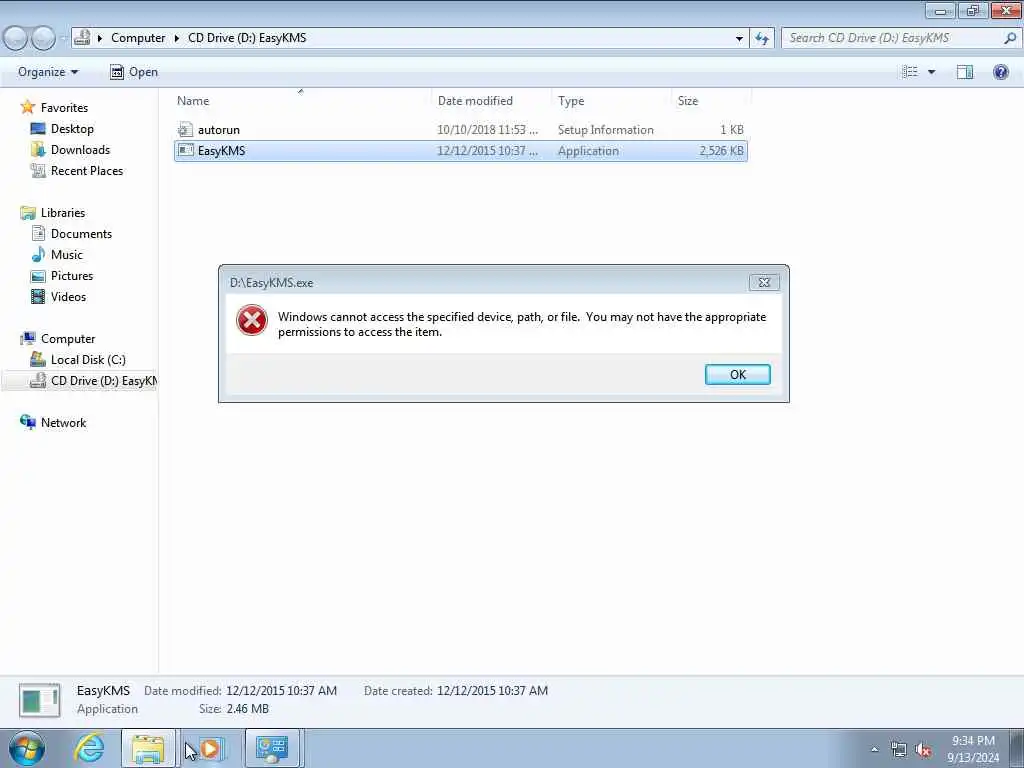Click the Local Disk drive icon
This screenshot has width=1024, height=768.
point(38,359)
